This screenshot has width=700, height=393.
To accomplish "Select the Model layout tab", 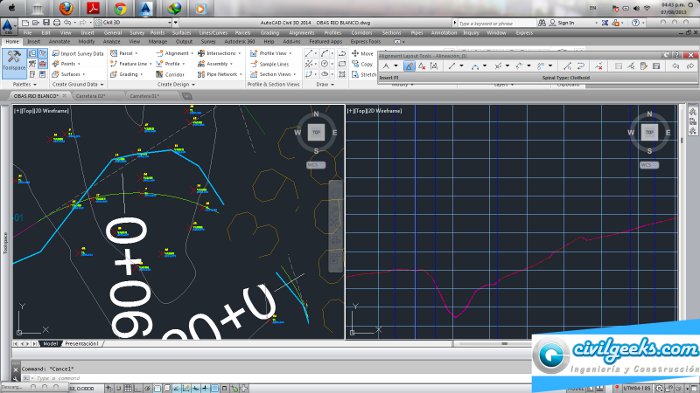I will (x=50, y=344).
